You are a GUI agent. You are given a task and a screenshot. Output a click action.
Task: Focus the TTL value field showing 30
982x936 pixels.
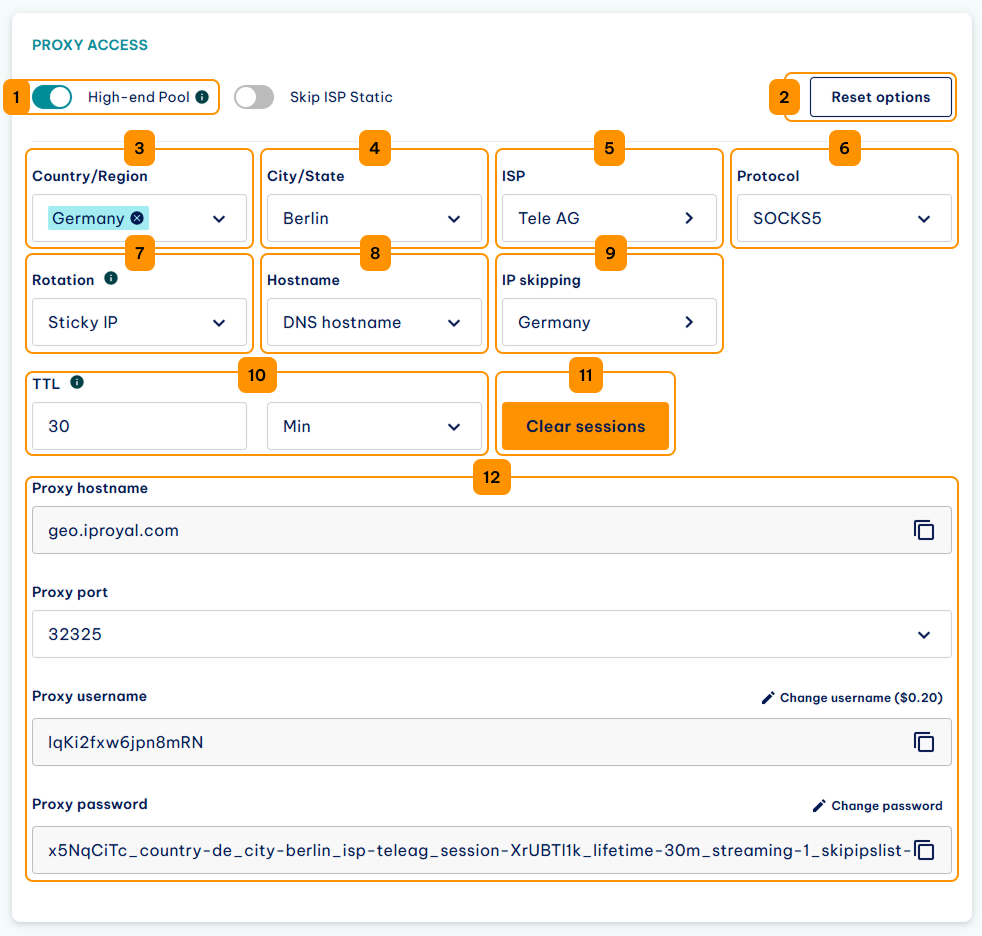[x=139, y=426]
